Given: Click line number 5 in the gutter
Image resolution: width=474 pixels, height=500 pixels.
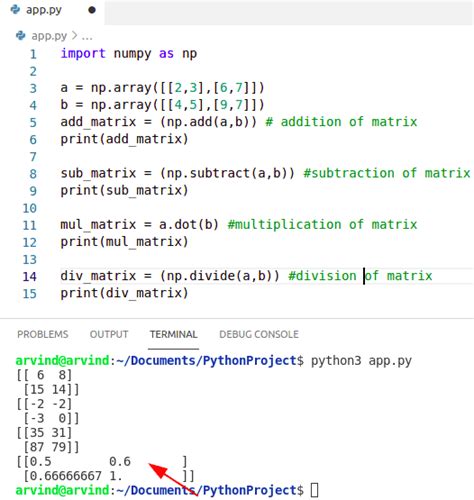Looking at the screenshot, I should [33, 122].
